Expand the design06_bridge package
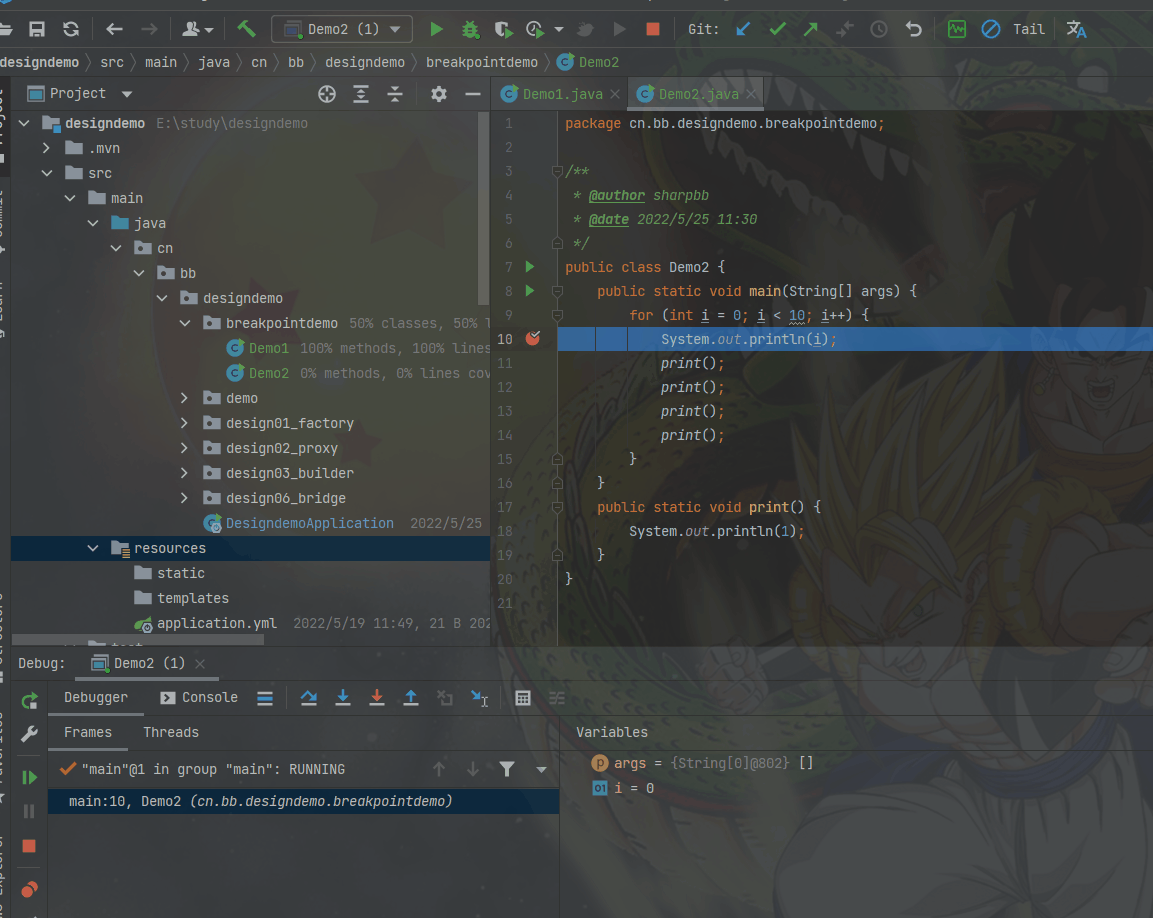This screenshot has width=1153, height=918. (x=185, y=499)
